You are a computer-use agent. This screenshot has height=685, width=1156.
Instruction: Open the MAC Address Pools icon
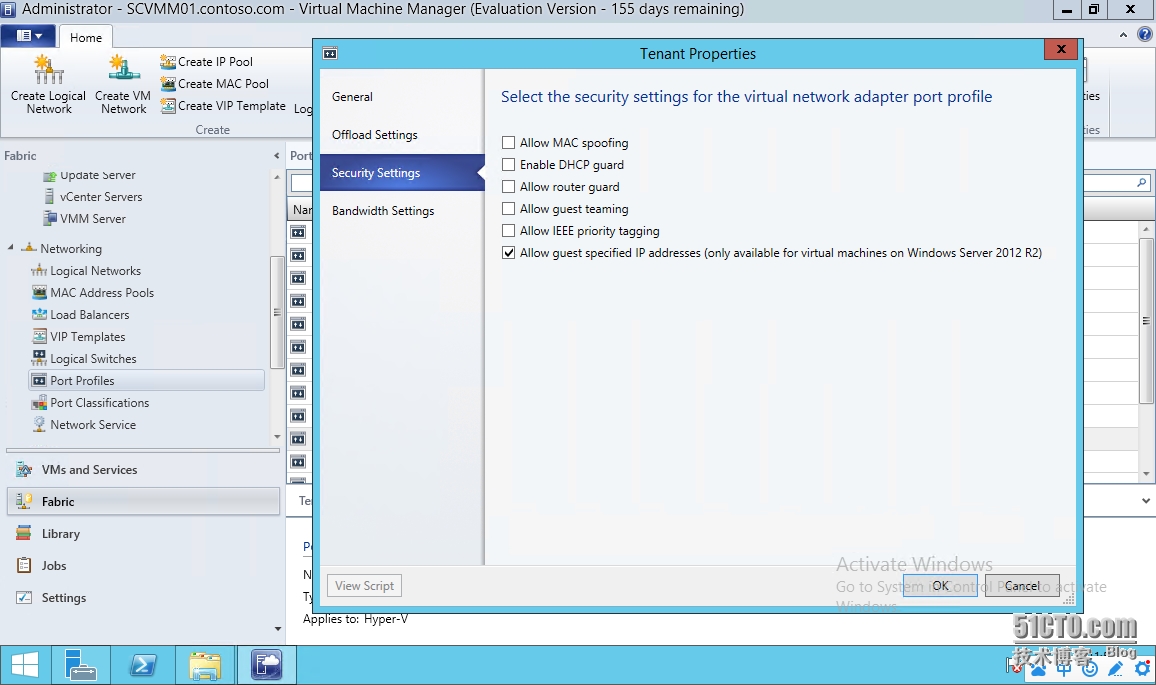[39, 293]
